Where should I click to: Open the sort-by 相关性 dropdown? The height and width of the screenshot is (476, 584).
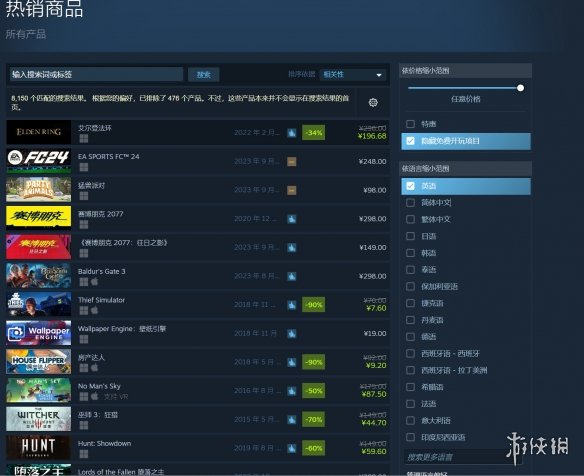coord(352,74)
